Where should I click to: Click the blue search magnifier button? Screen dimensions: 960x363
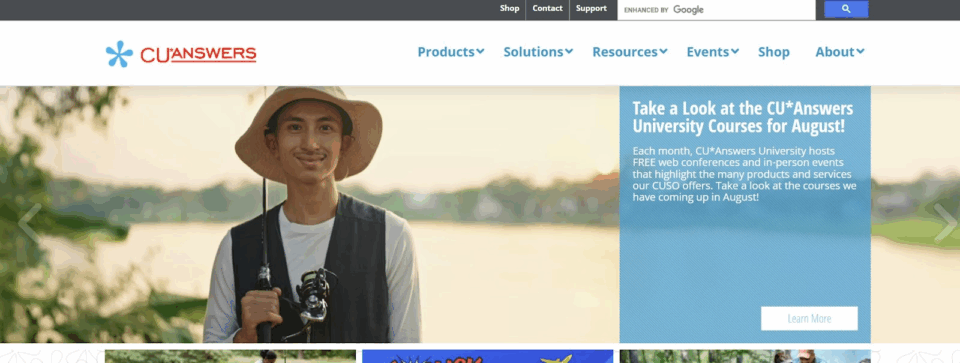point(846,9)
